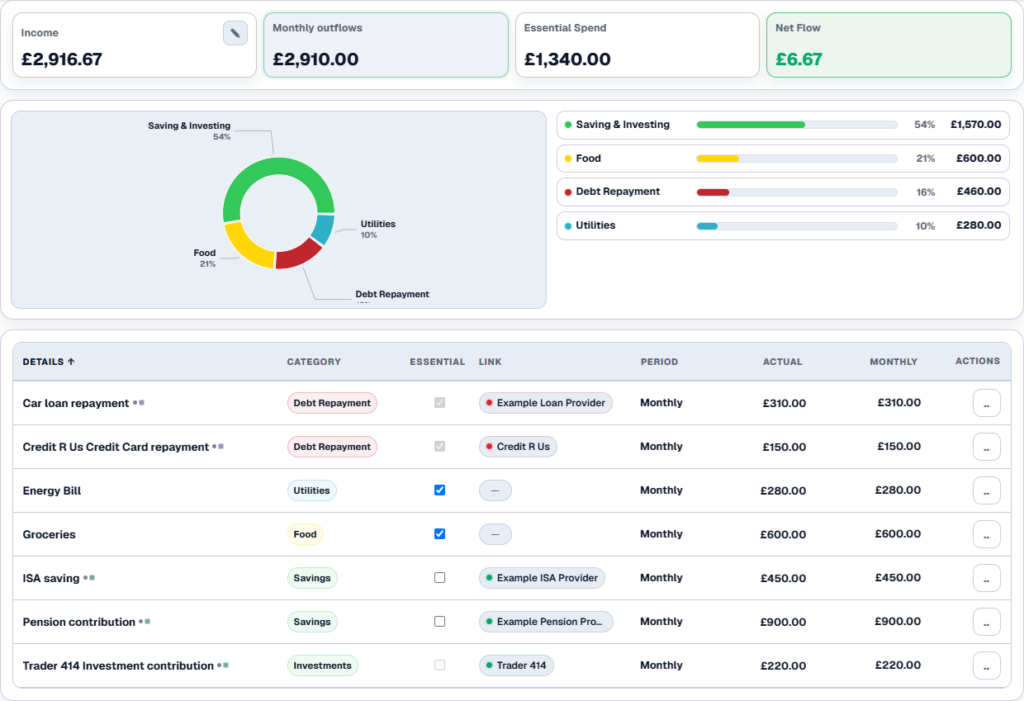Screen dimensions: 1024x701
Task: Select the Net Flow summary card
Action: 889,45
